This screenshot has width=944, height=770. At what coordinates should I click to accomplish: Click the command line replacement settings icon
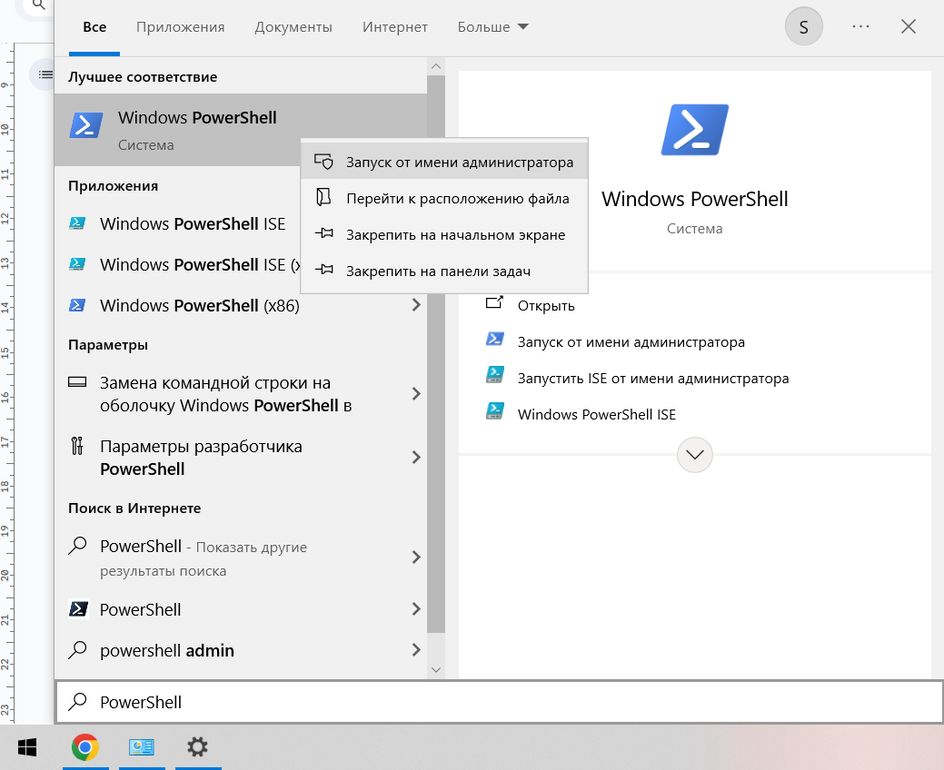click(x=77, y=382)
